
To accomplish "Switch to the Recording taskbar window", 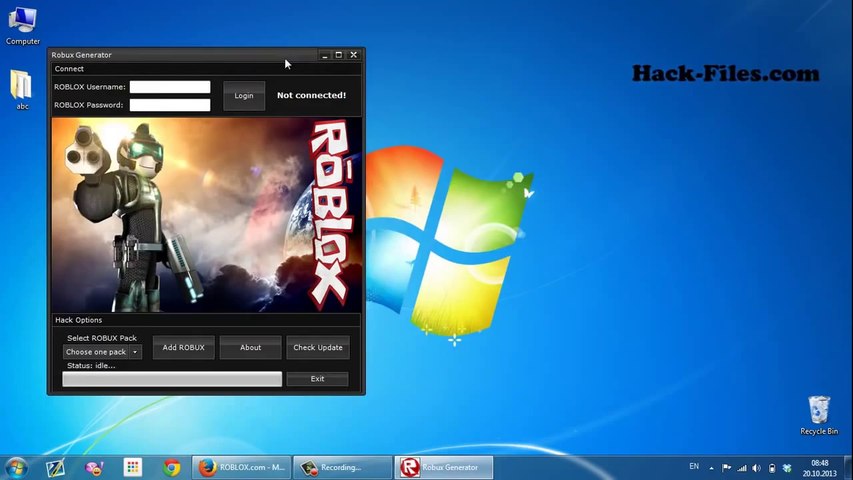I will coord(342,467).
